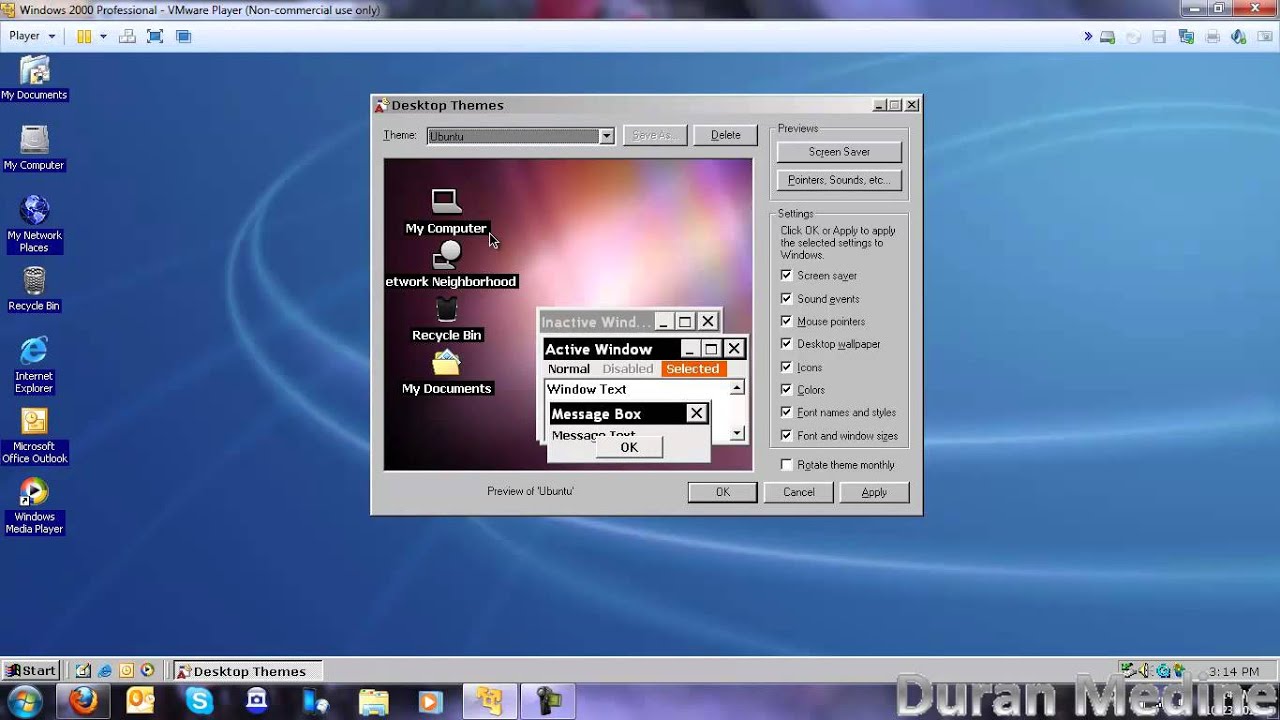The image size is (1280, 720).
Task: Apply the Ubuntu theme
Action: point(874,492)
